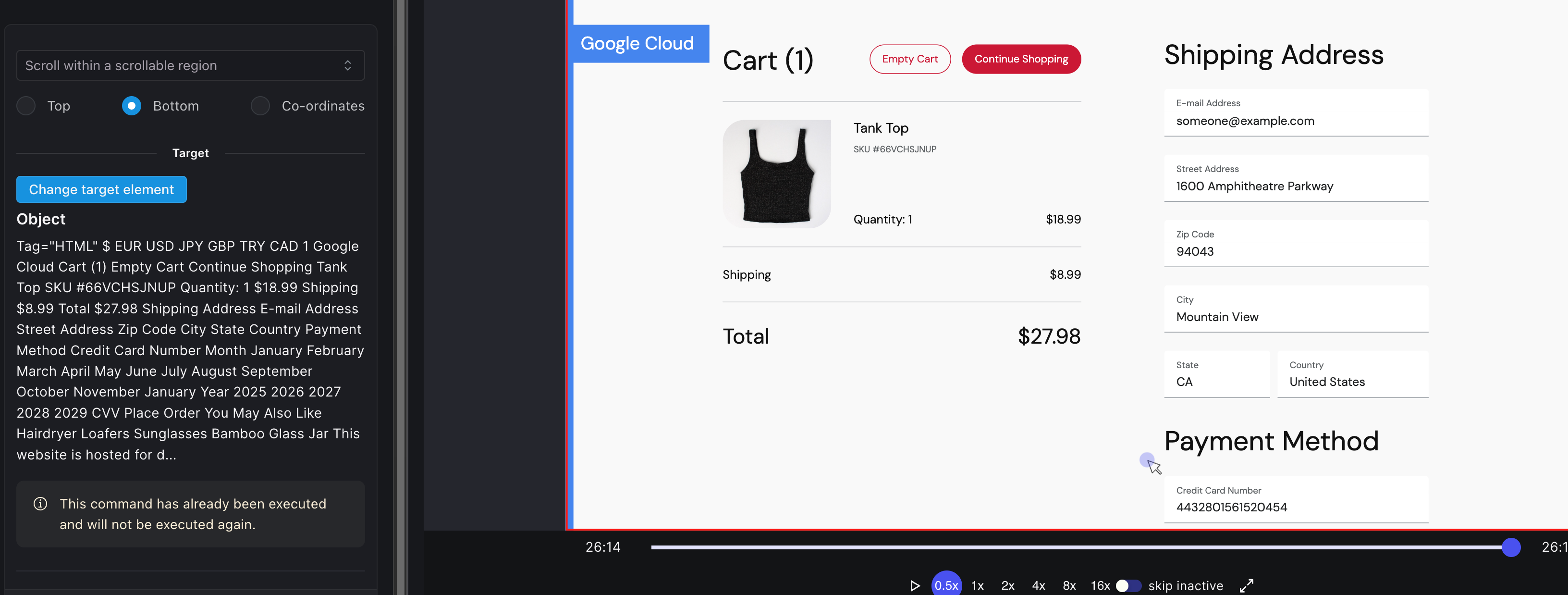Select the Co-ordinates radio option
This screenshot has width=1568, height=595.
click(x=260, y=106)
